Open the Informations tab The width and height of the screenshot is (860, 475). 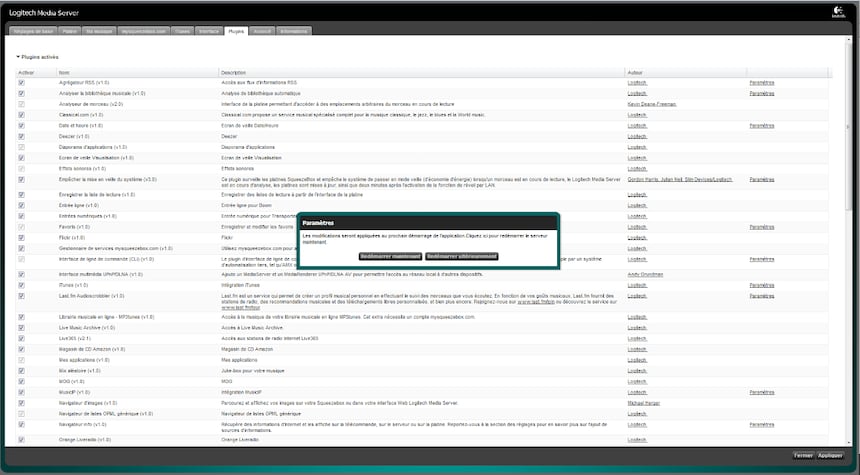point(294,31)
